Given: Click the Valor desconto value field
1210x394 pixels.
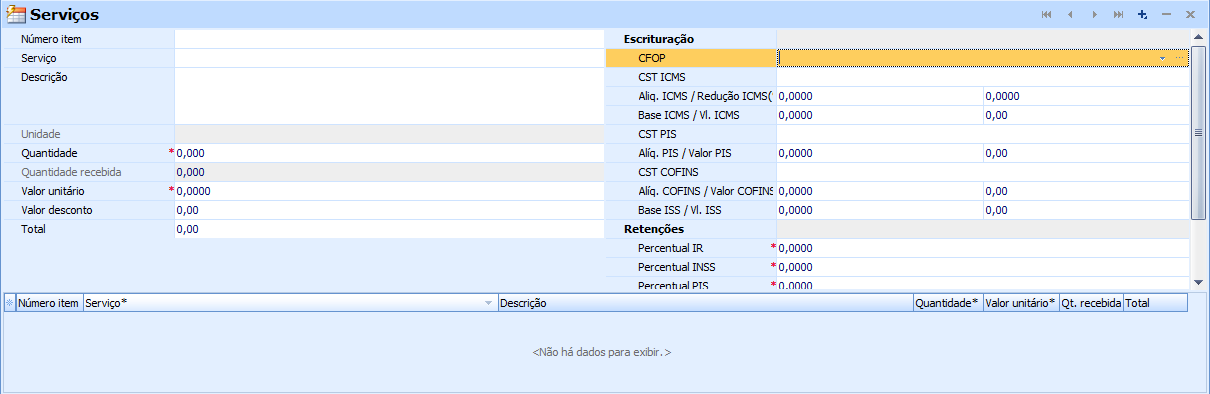Looking at the screenshot, I should pos(389,210).
